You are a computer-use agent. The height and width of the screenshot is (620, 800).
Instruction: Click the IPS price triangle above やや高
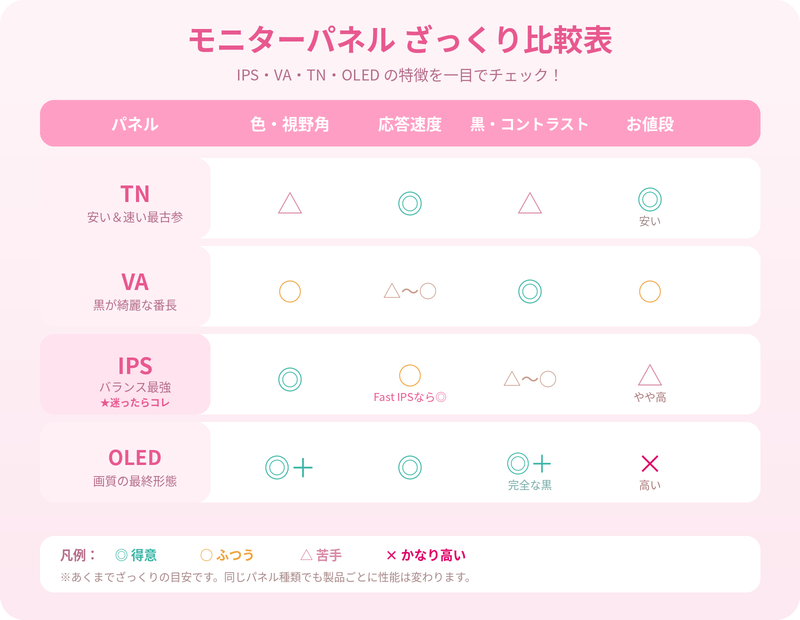point(649,375)
